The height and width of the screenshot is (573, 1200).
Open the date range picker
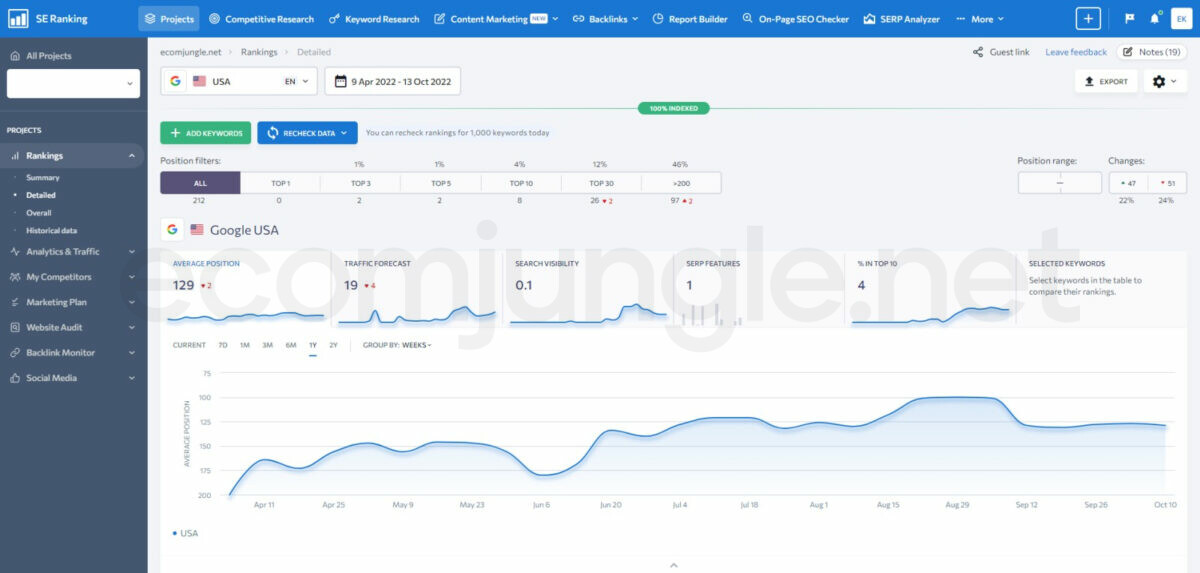392,81
